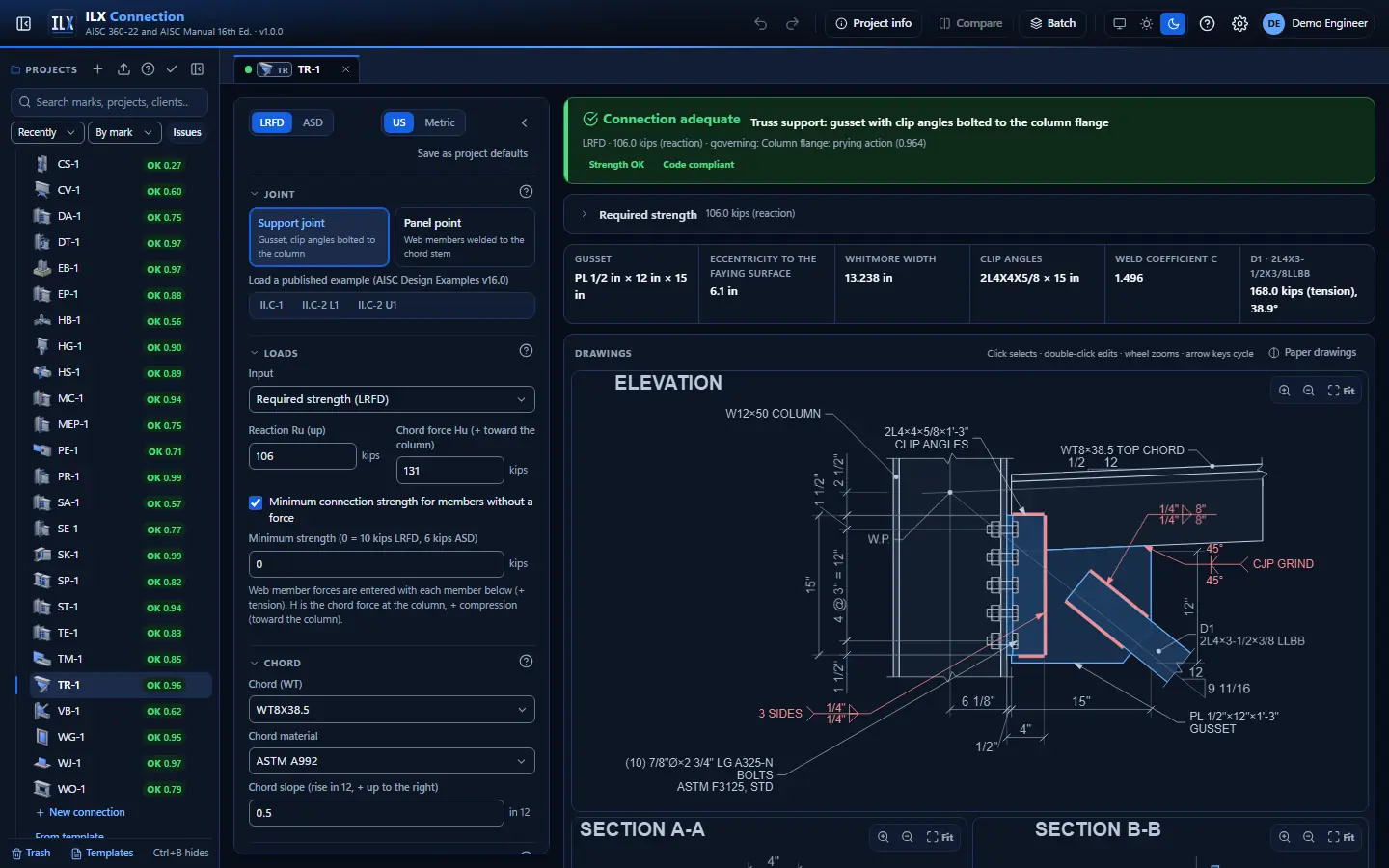
Task: Select the Support joint type
Action: pos(319,237)
